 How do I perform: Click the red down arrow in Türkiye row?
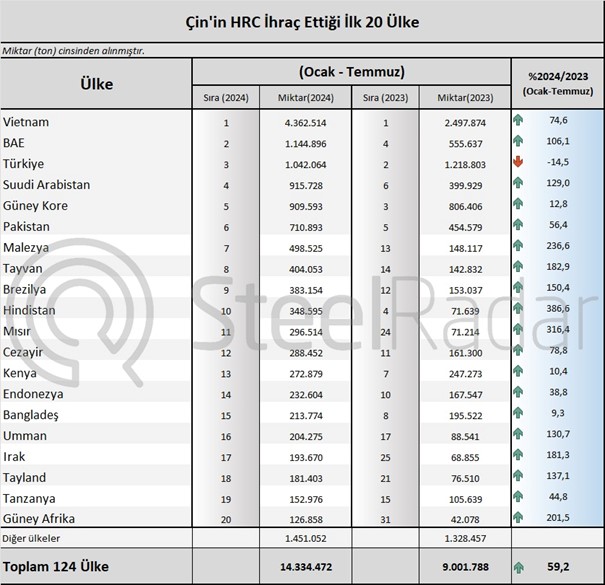518,162
